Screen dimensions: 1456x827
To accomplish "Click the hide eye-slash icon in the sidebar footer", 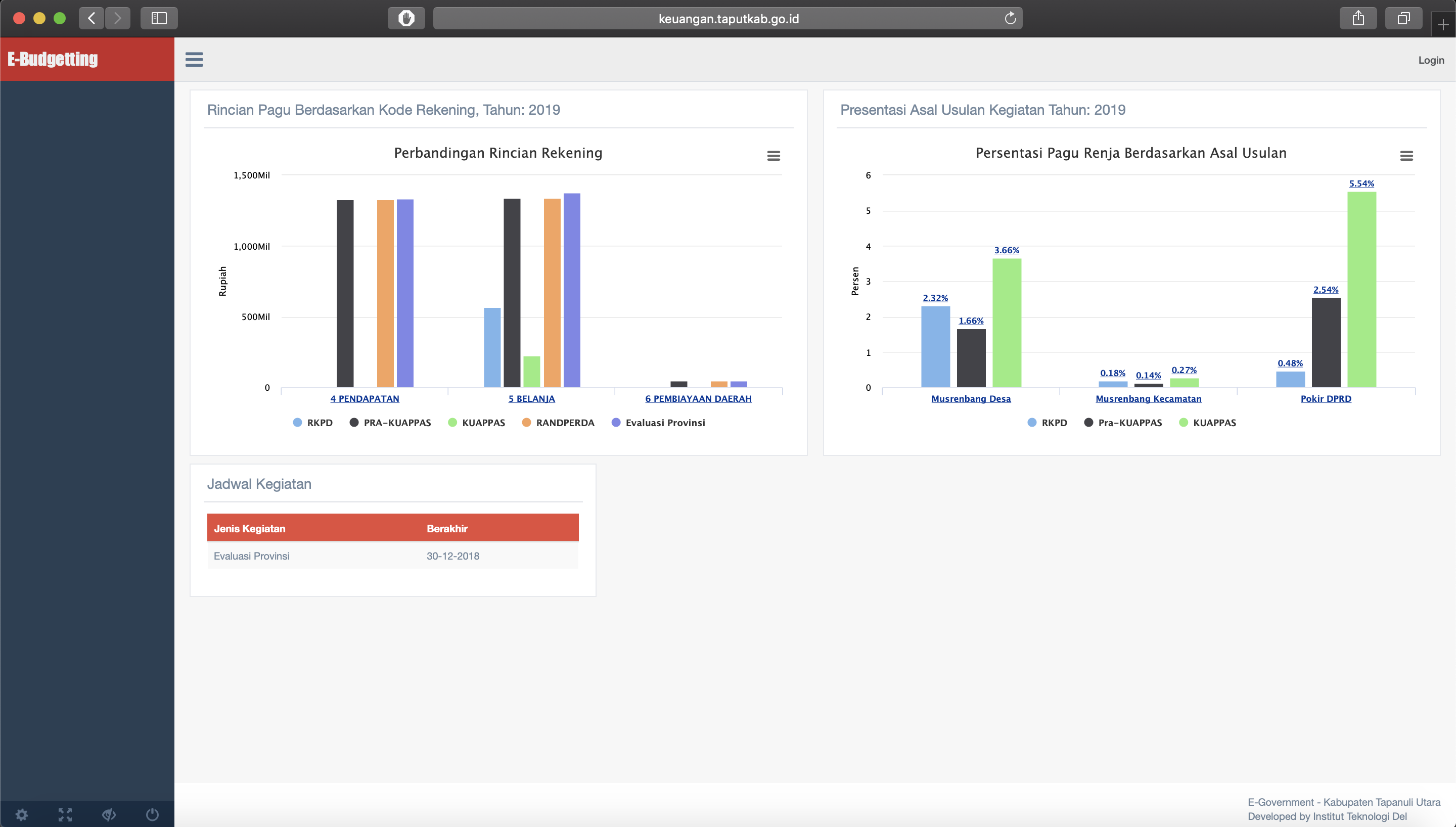I will pos(109,814).
